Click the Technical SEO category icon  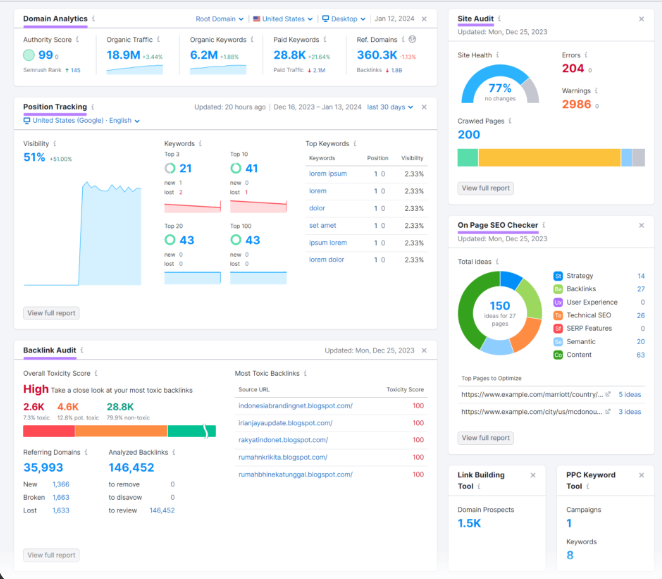click(x=558, y=315)
